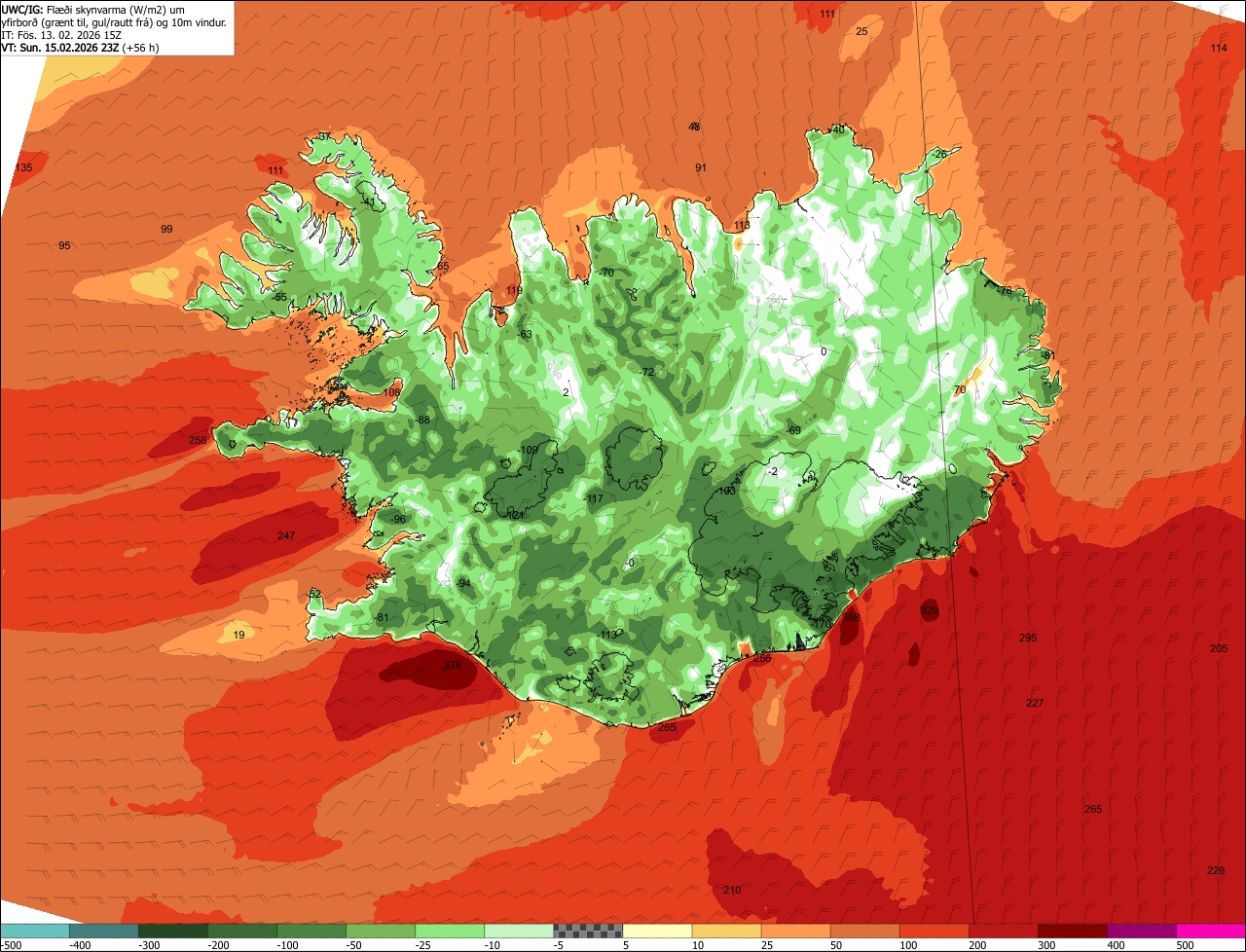Click the value 52 on the southwest peninsula
The width and height of the screenshot is (1246, 952).
[x=314, y=594]
